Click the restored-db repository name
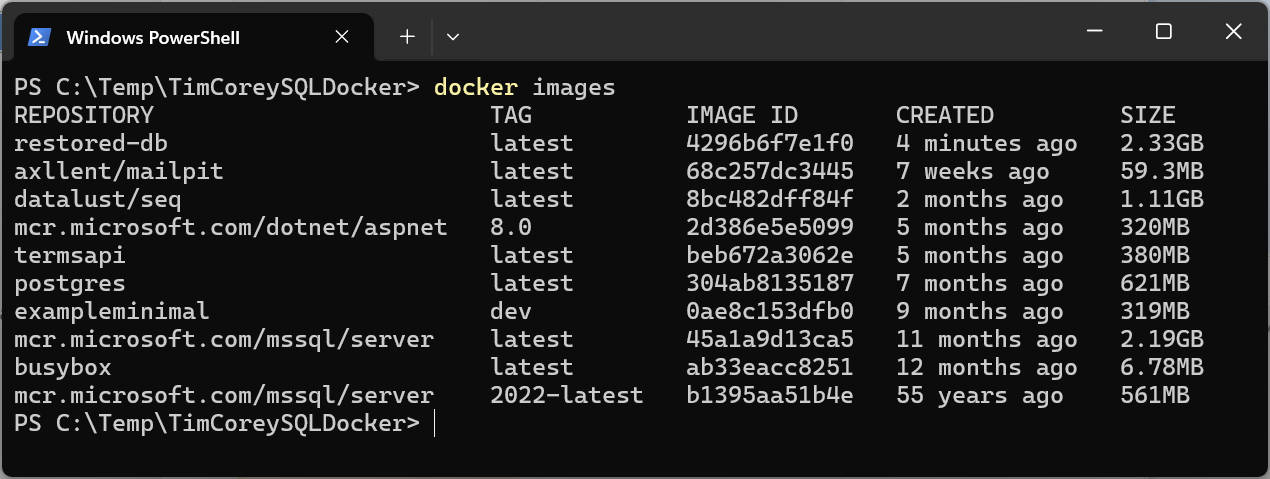Viewport: 1270px width, 479px height. pyautogui.click(x=91, y=143)
